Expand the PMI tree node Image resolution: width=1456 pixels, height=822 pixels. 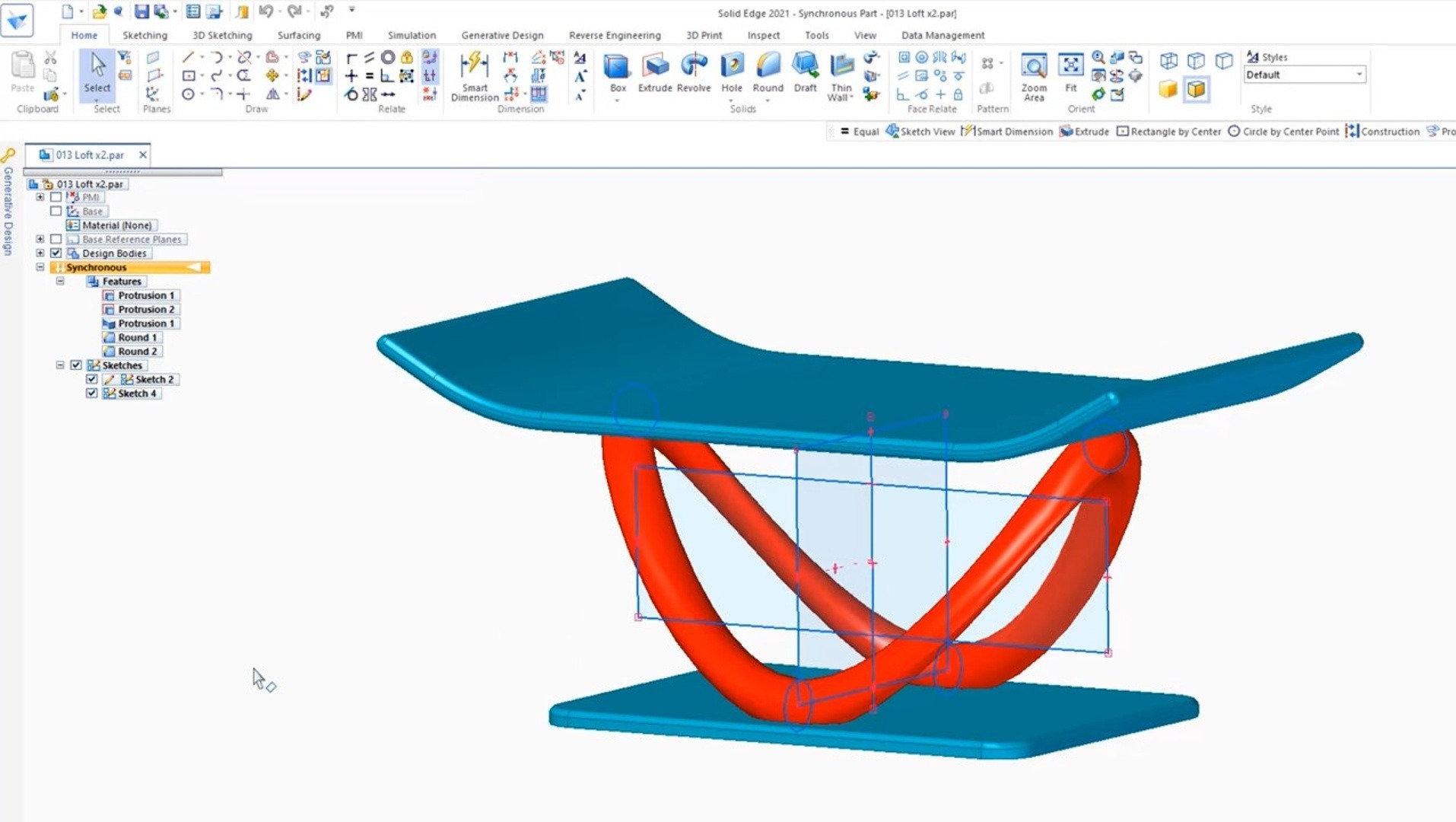tap(40, 197)
